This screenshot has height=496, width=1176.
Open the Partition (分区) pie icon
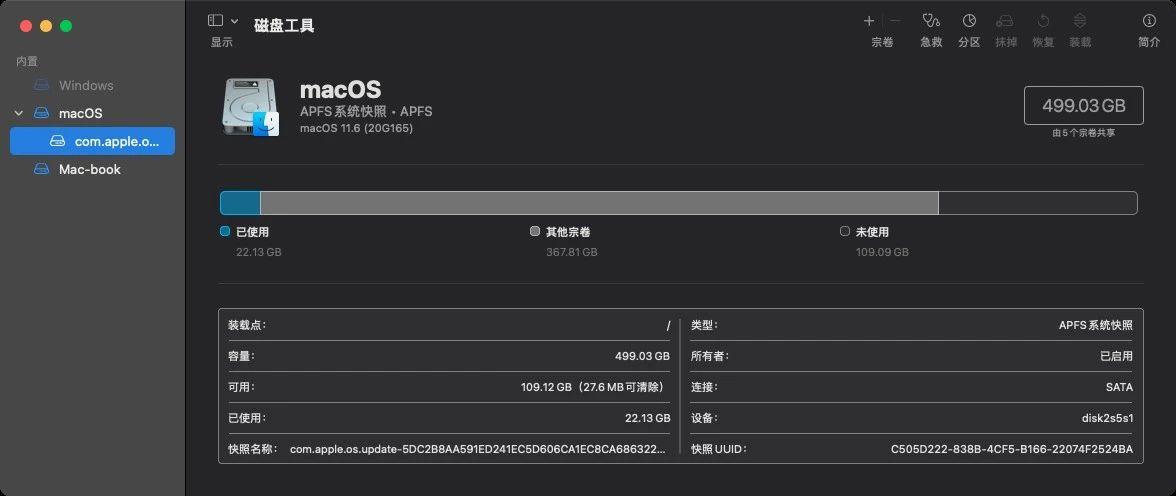click(969, 21)
